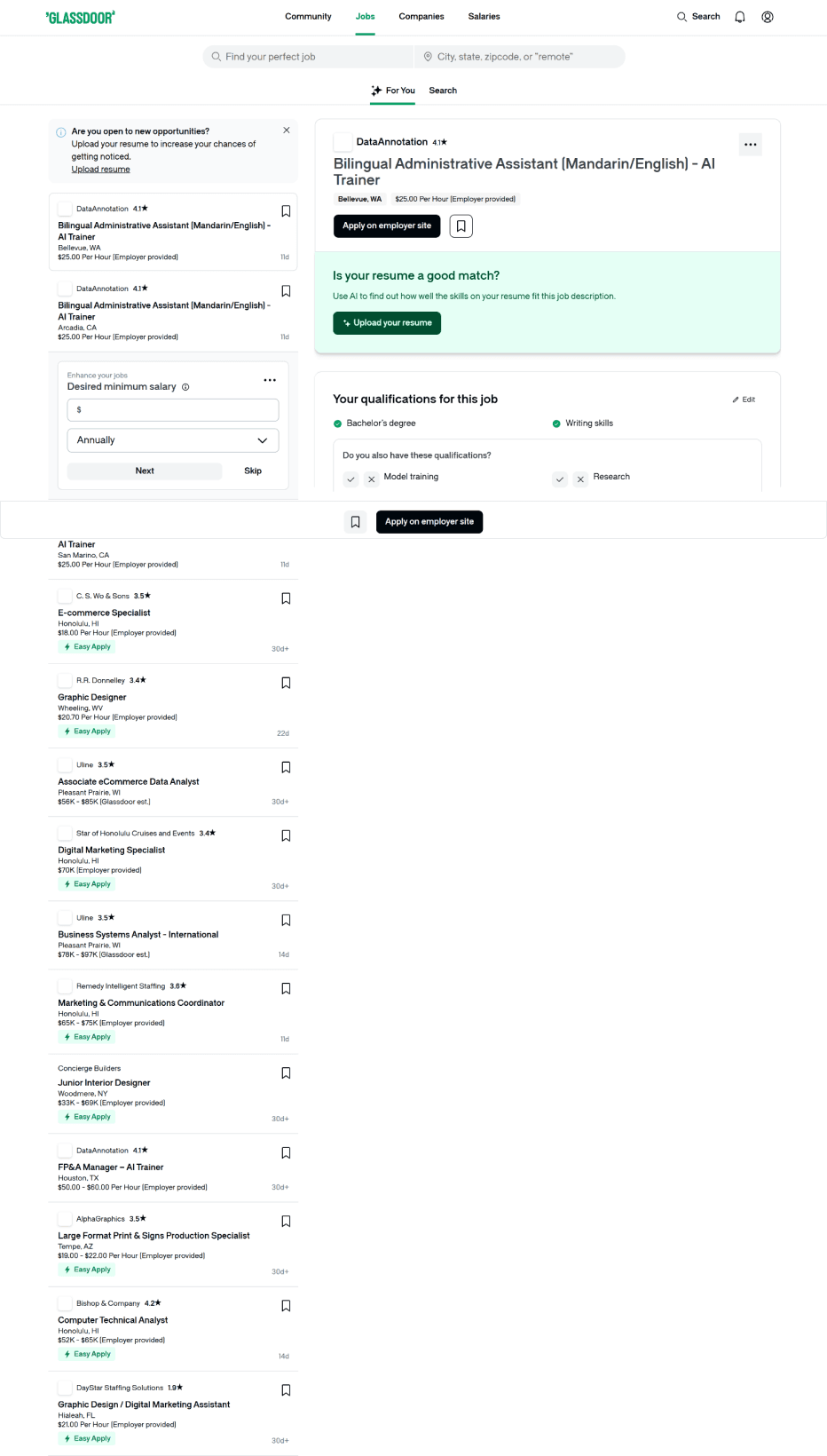
Task: Click Next on salary card
Action: click(145, 471)
